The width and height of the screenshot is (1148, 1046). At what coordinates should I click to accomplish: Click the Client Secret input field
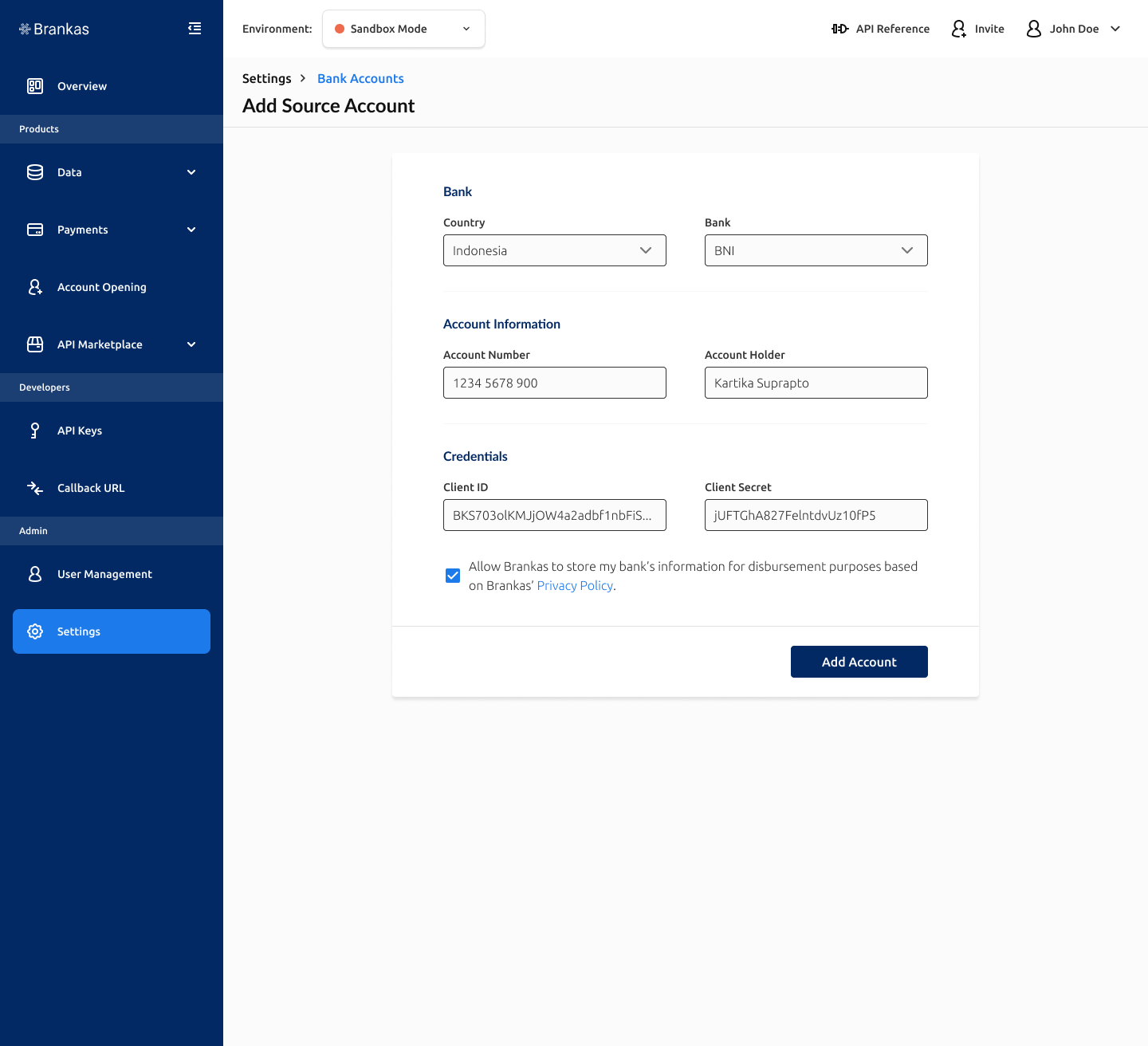point(816,515)
